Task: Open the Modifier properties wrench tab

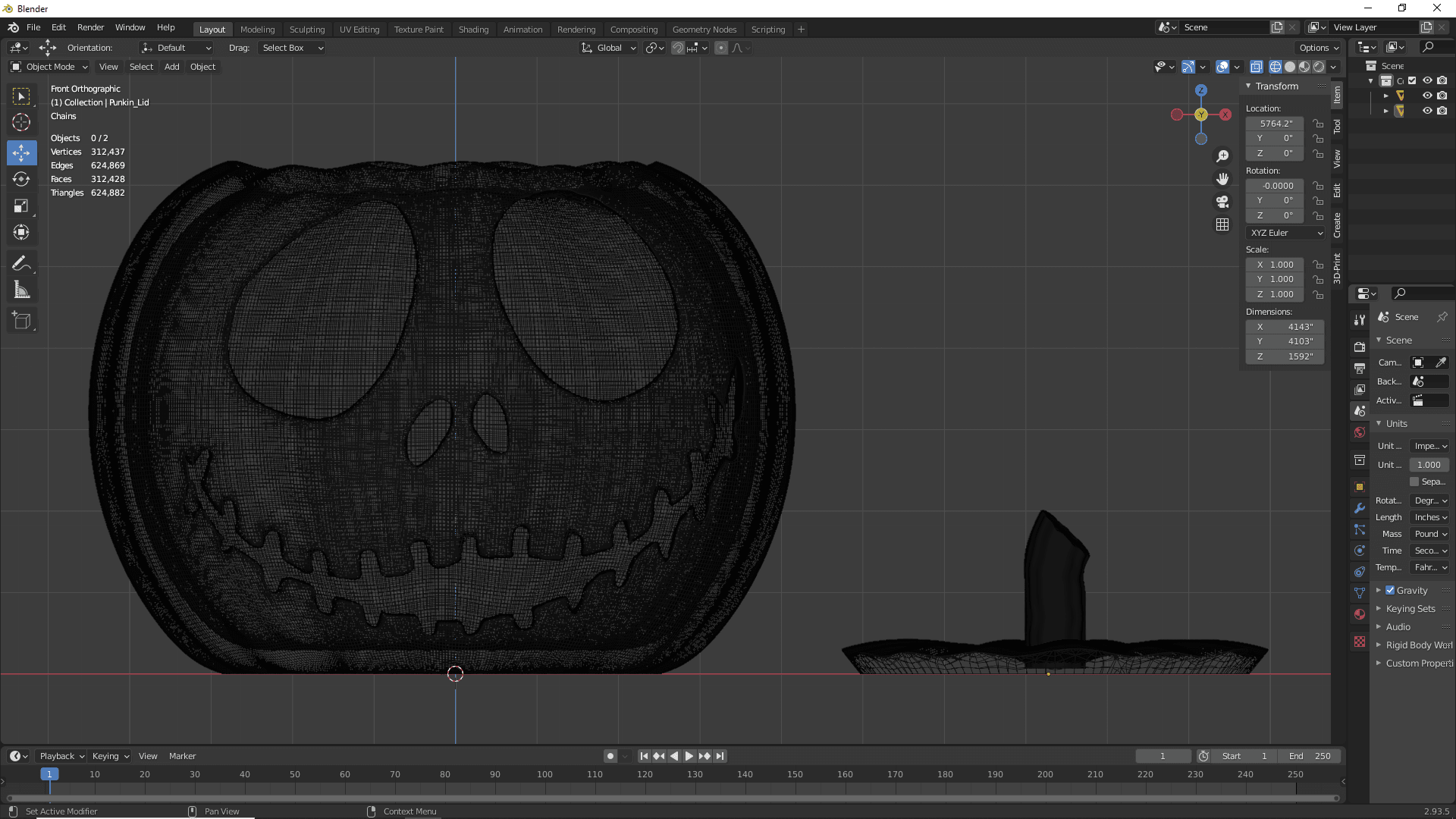Action: 1360,508
